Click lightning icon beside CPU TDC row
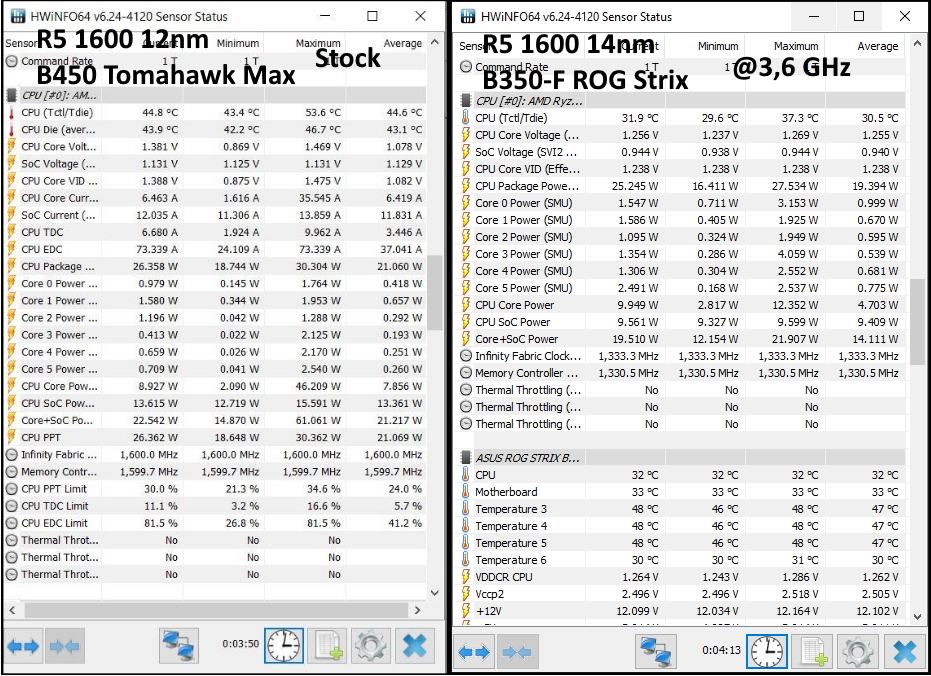The width and height of the screenshot is (931, 676). point(11,232)
